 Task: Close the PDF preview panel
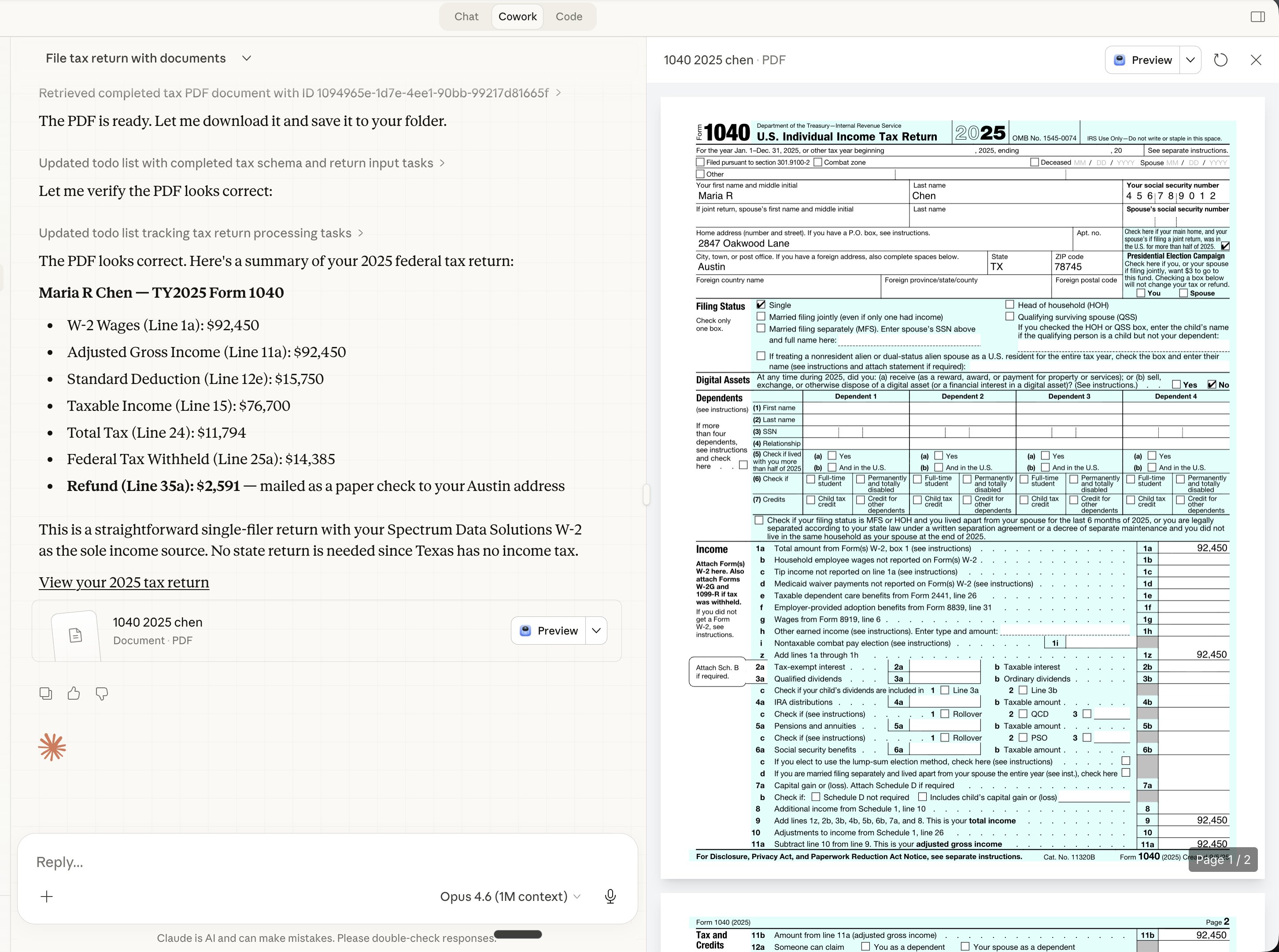(x=1256, y=60)
